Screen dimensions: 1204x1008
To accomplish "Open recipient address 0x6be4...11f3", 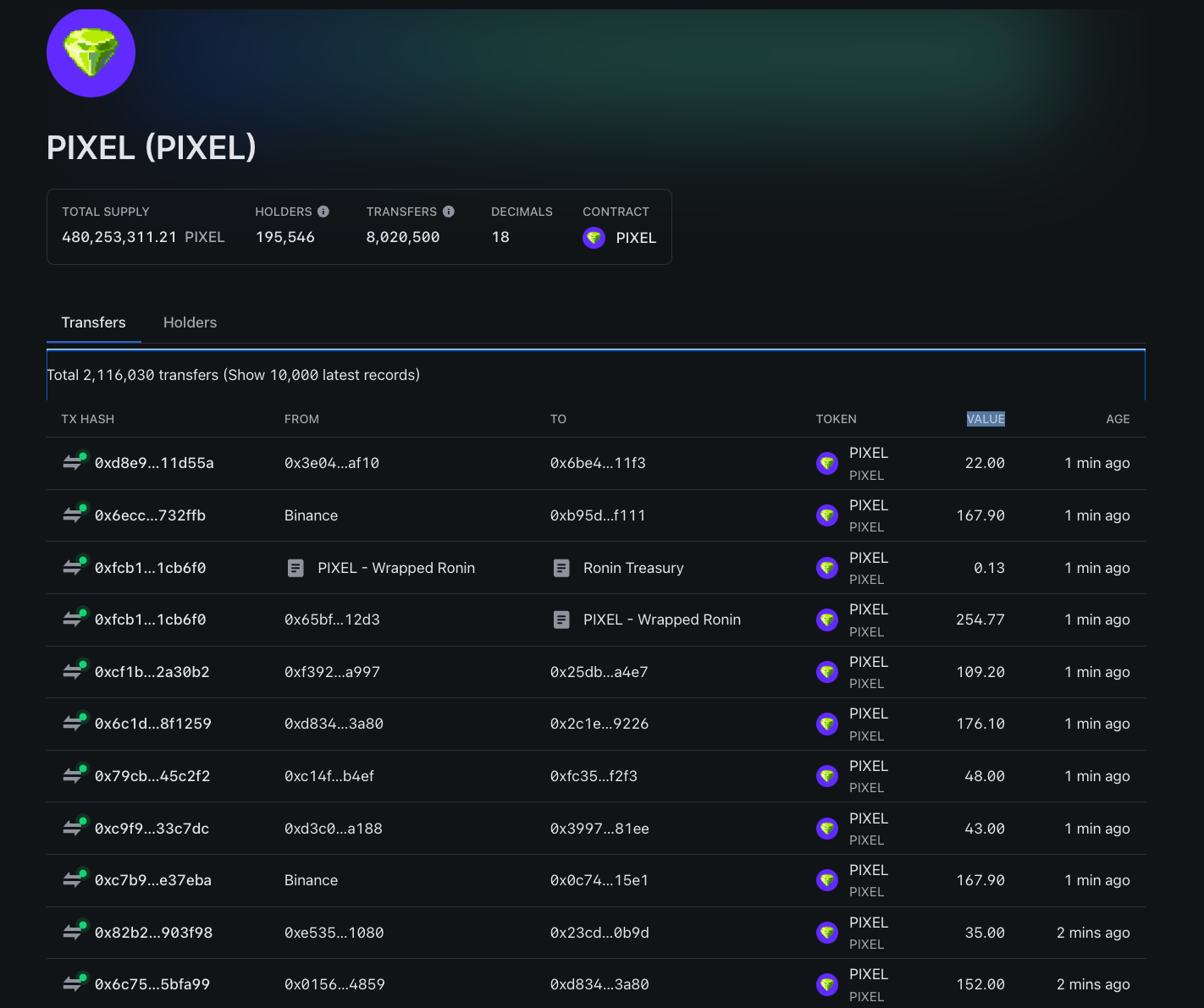I will 598,463.
